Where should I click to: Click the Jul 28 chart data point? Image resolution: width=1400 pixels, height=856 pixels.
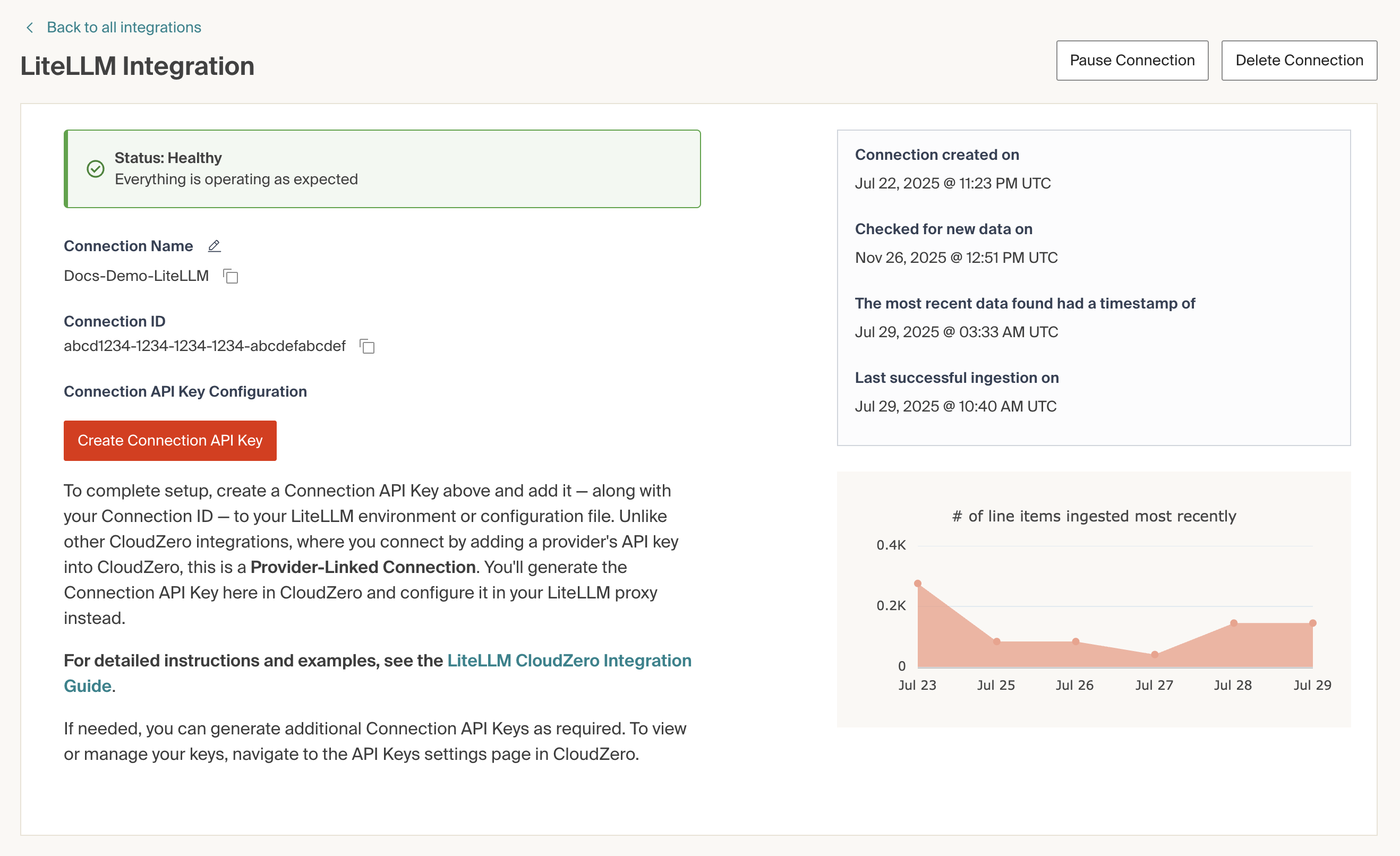[x=1234, y=623]
